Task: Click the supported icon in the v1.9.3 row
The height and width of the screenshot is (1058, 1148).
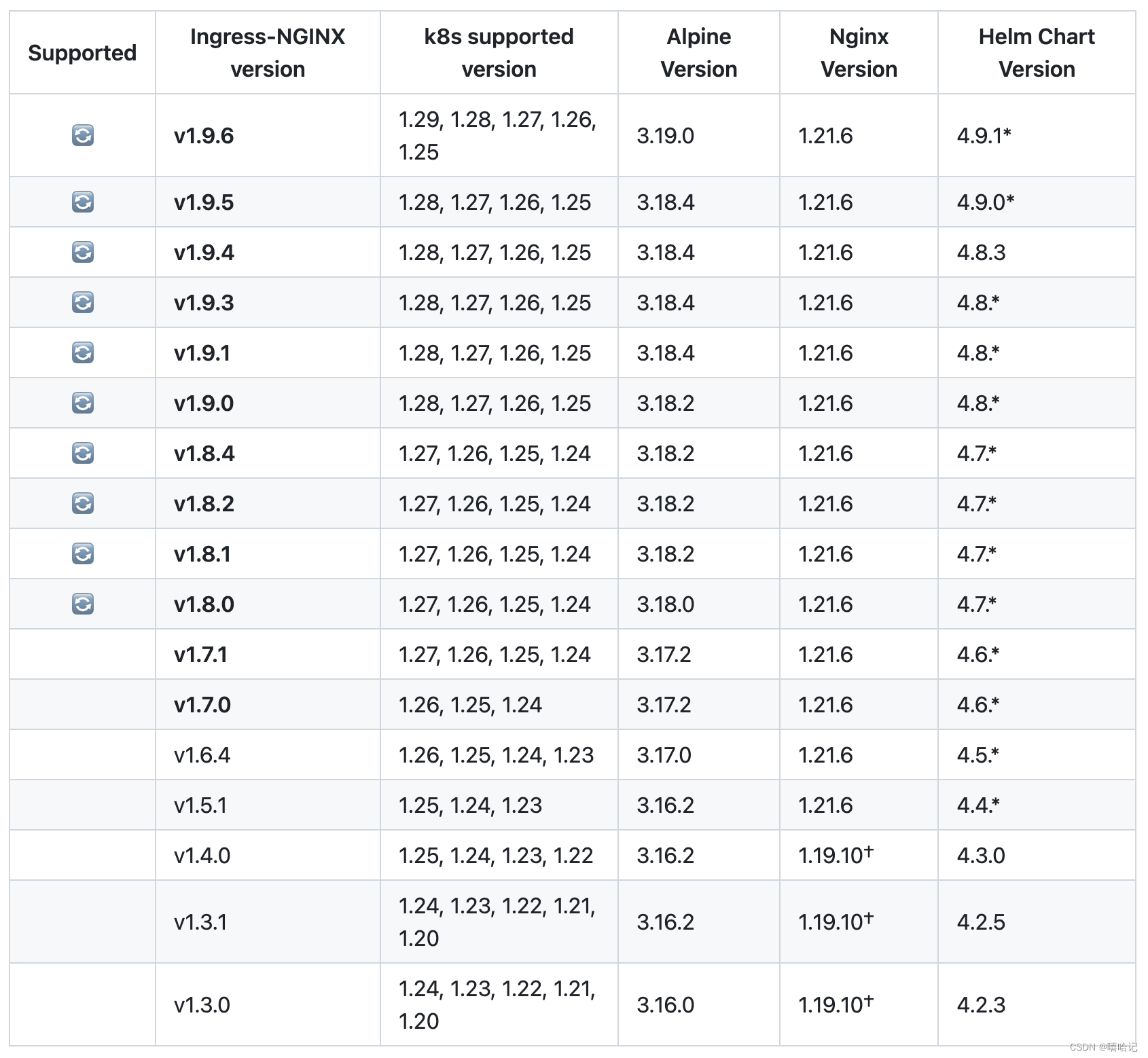Action: 83,302
